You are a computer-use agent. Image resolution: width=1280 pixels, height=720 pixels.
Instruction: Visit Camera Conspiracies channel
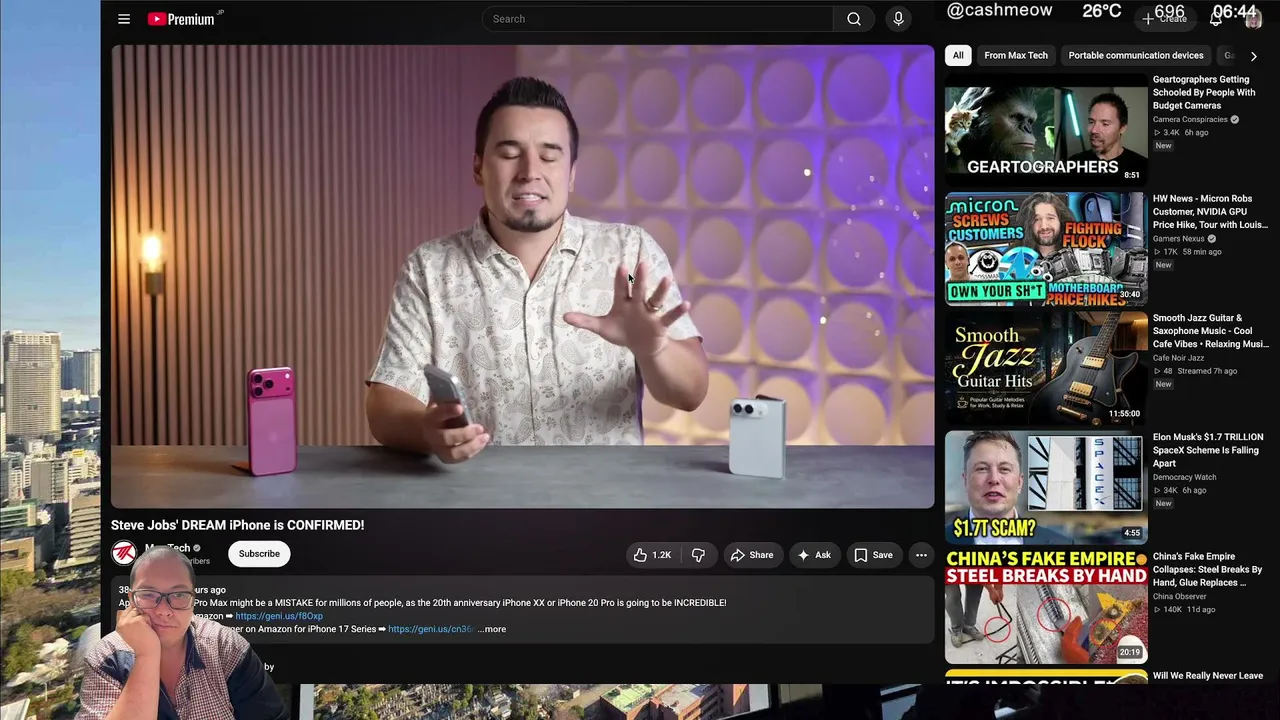tap(1190, 120)
